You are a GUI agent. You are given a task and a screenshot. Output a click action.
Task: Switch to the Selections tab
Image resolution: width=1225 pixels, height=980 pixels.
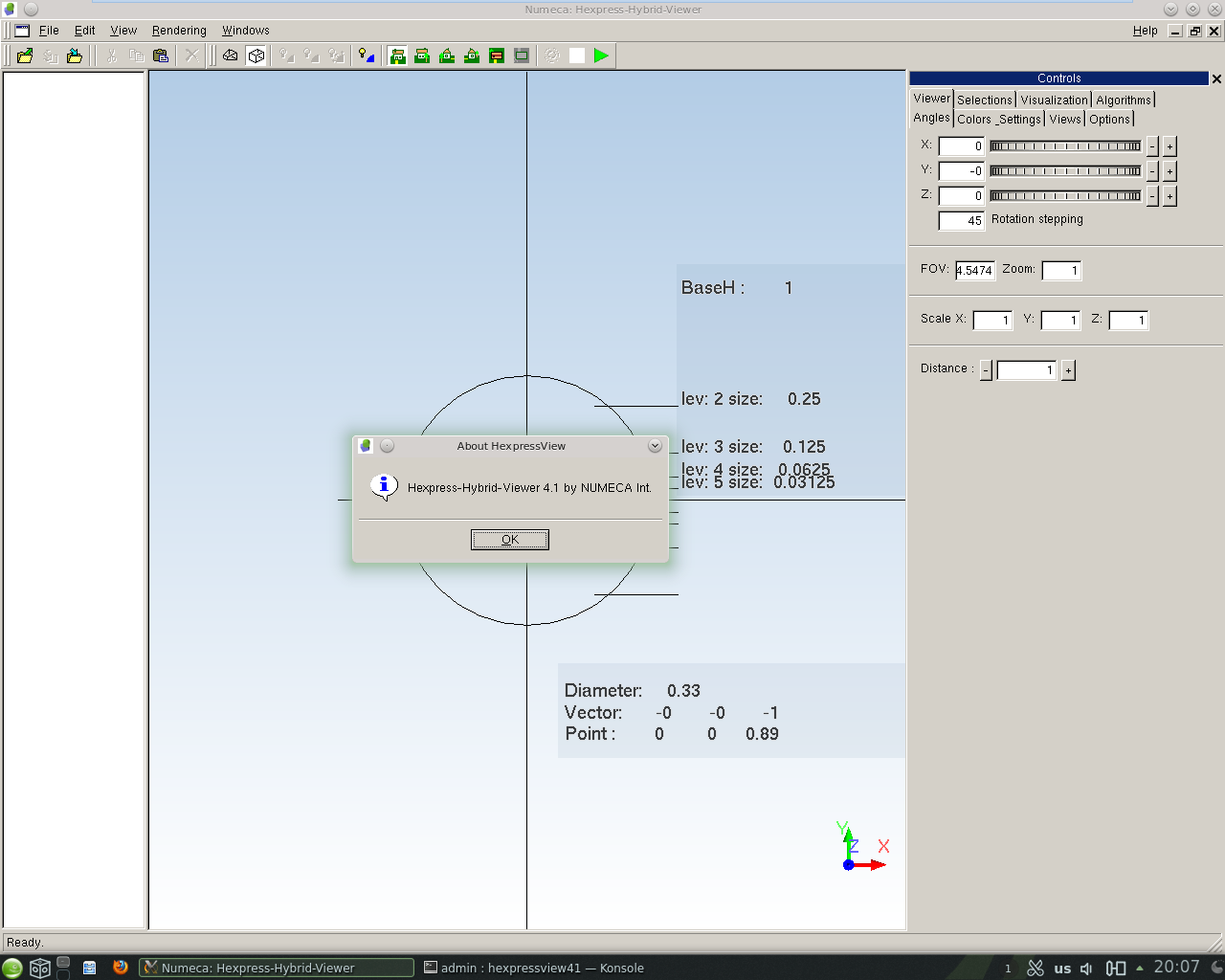point(985,100)
